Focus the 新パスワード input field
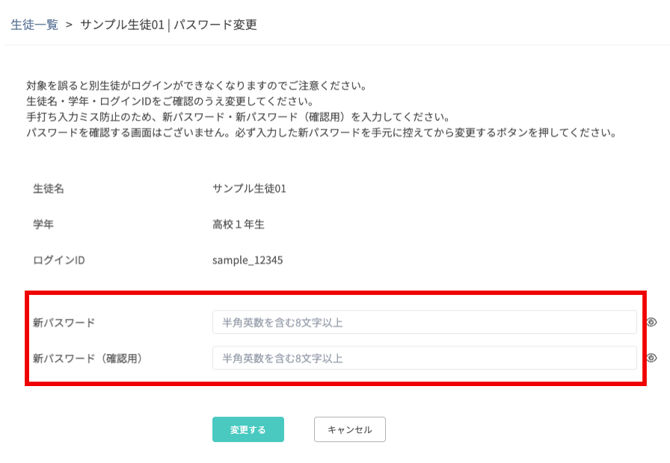670x463 pixels. pos(424,322)
